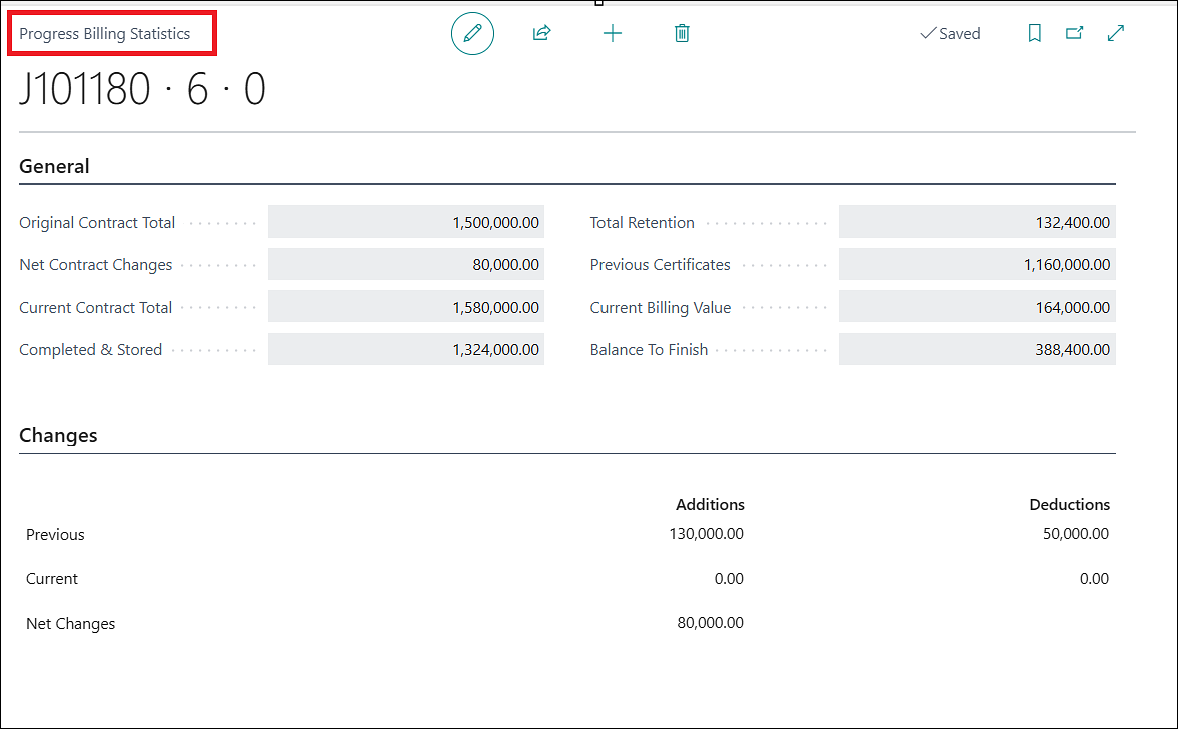Image resolution: width=1178 pixels, height=729 pixels.
Task: Click the Completed & Stored label
Action: pyautogui.click(x=90, y=349)
